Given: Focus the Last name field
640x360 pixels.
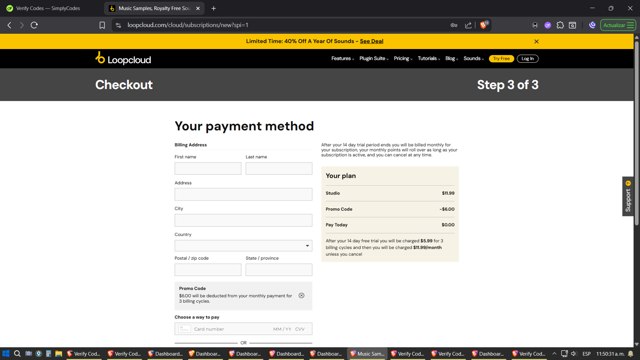Looking at the screenshot, I should pyautogui.click(x=279, y=168).
